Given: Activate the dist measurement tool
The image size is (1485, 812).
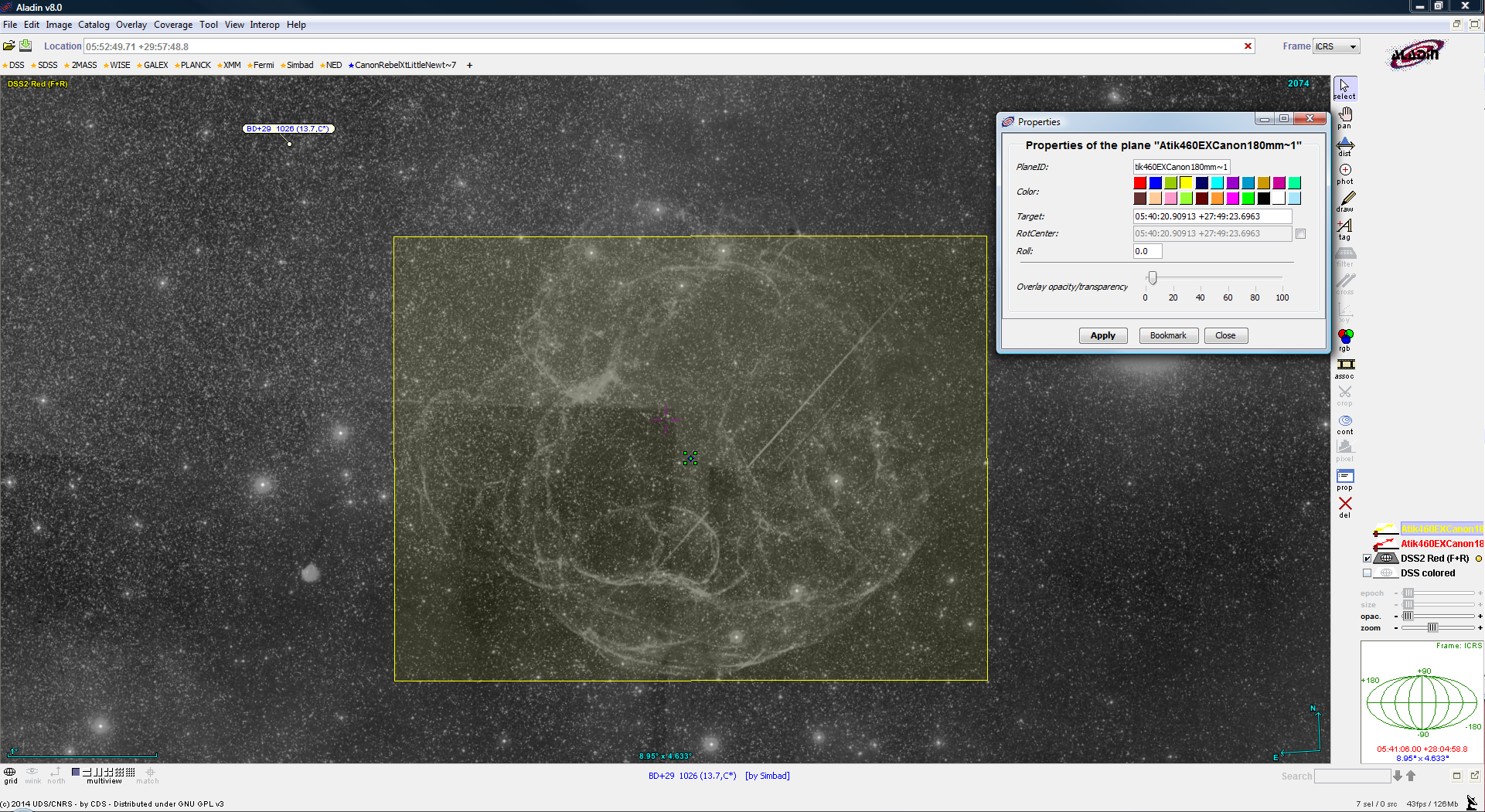Looking at the screenshot, I should [x=1345, y=145].
